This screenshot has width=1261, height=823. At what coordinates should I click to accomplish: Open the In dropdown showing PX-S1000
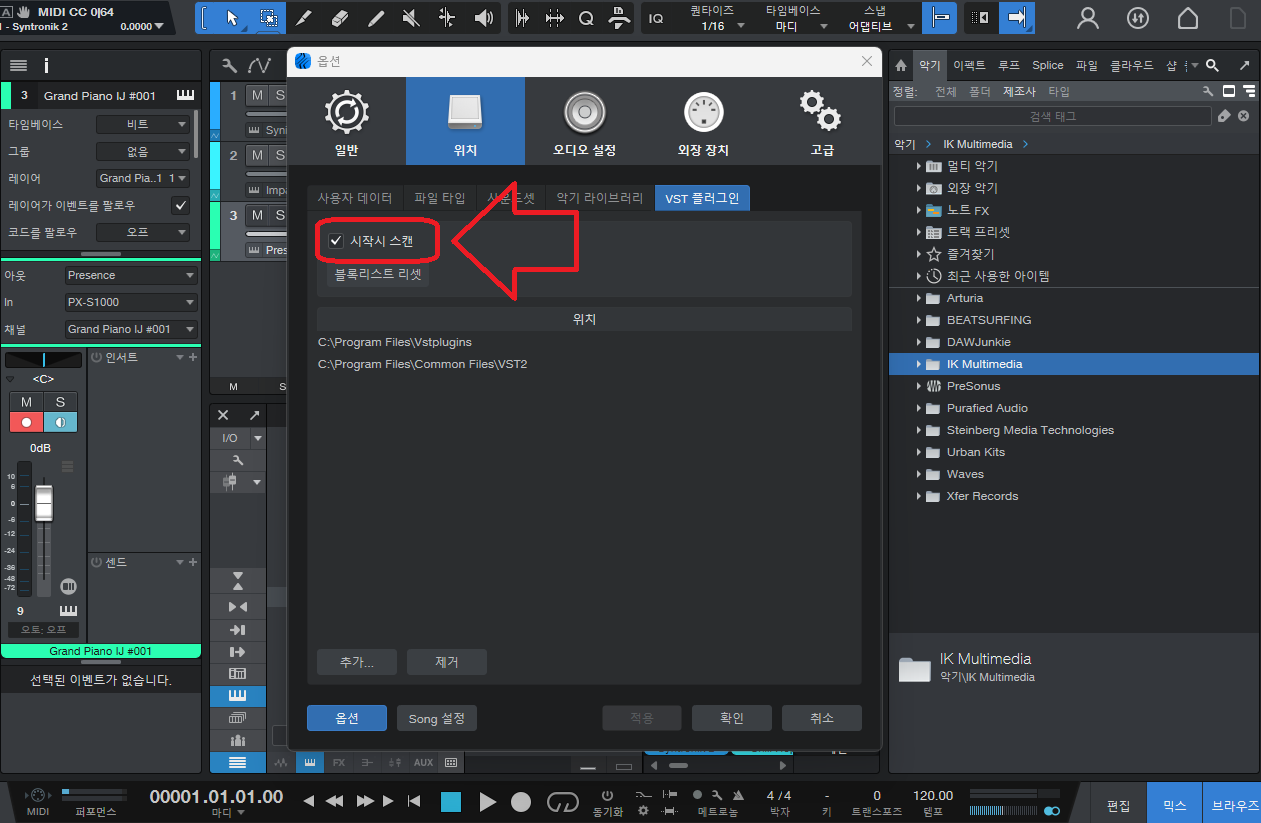coord(131,302)
